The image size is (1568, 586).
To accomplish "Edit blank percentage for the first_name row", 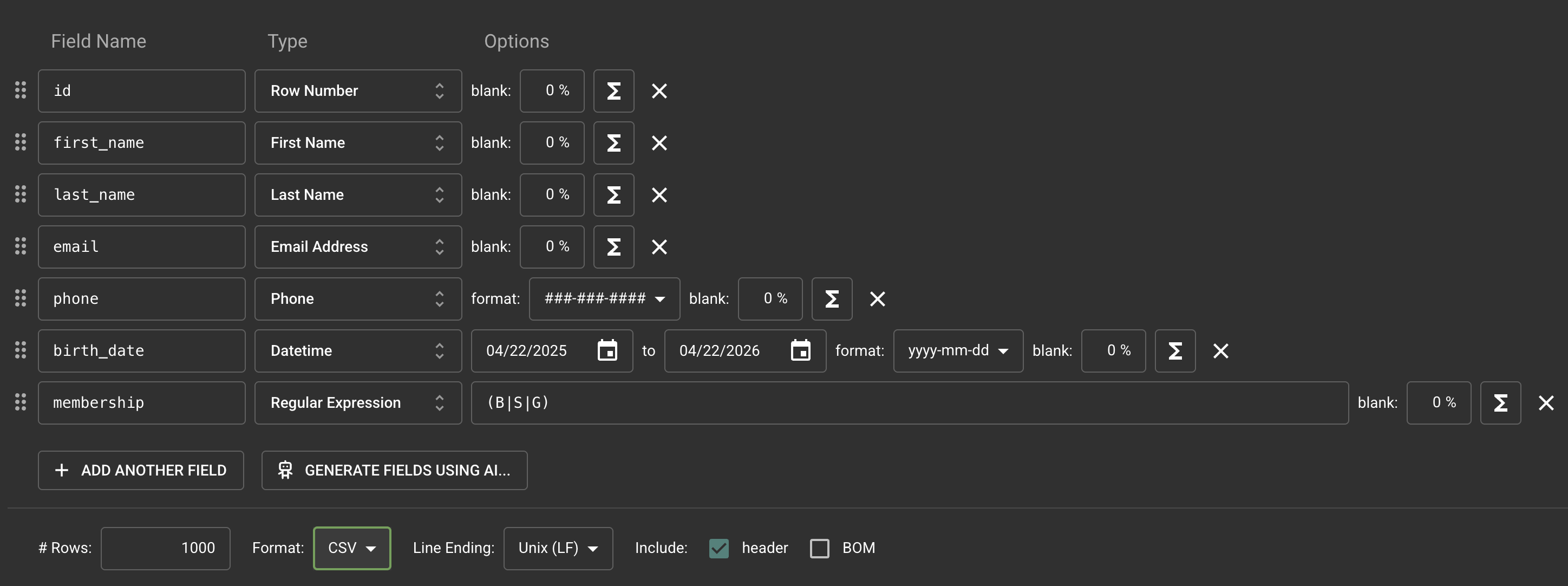I will tap(552, 142).
